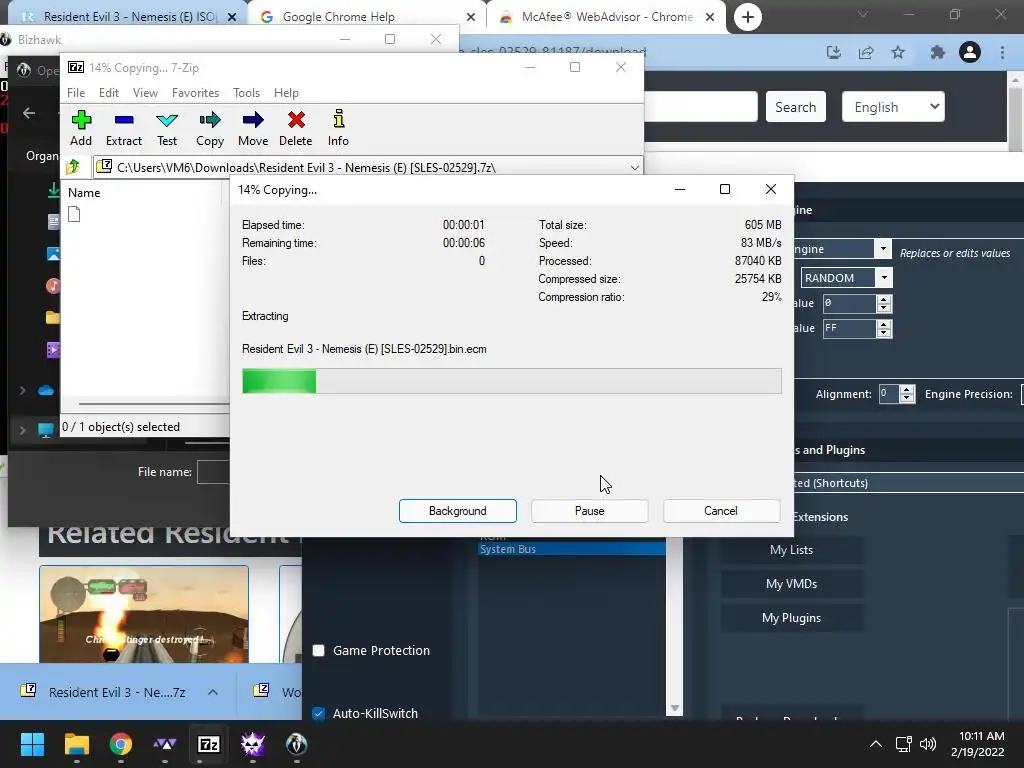Image resolution: width=1024 pixels, height=768 pixels.
Task: Select the file icon in the 7-Zip list
Action: tap(74, 214)
